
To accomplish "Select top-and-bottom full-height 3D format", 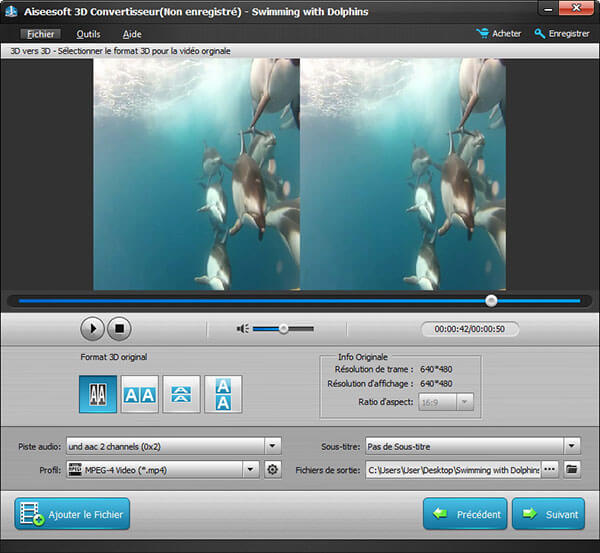I will 223,394.
